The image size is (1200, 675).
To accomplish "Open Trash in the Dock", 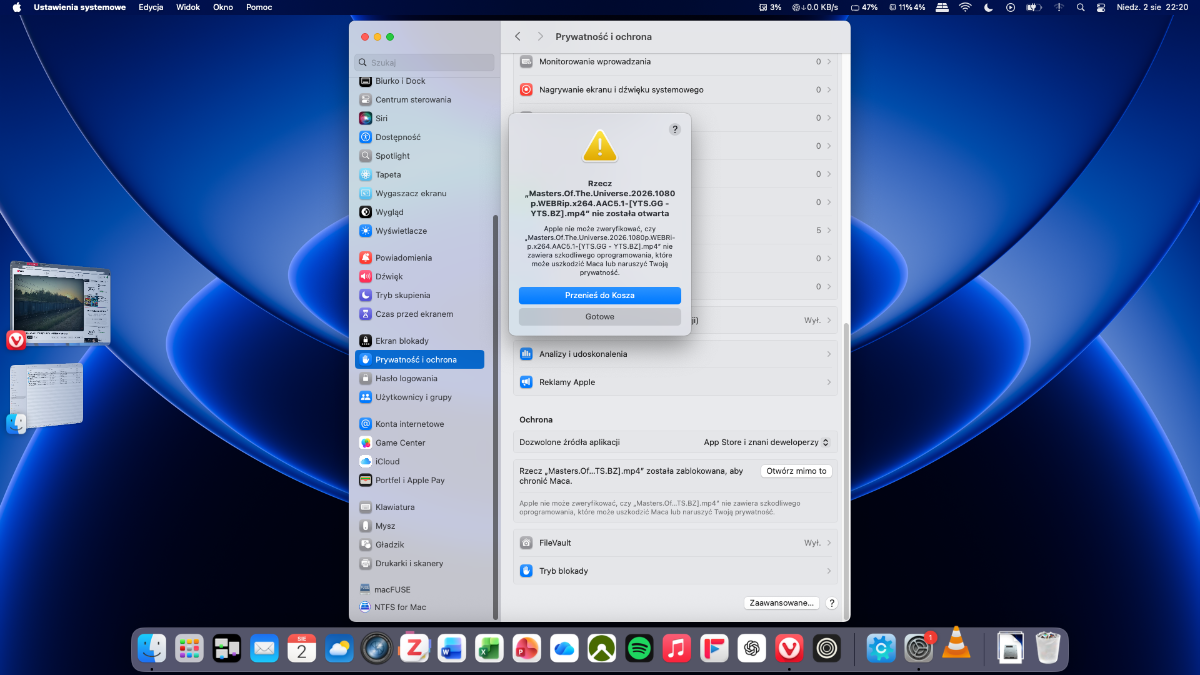I will coord(1047,648).
